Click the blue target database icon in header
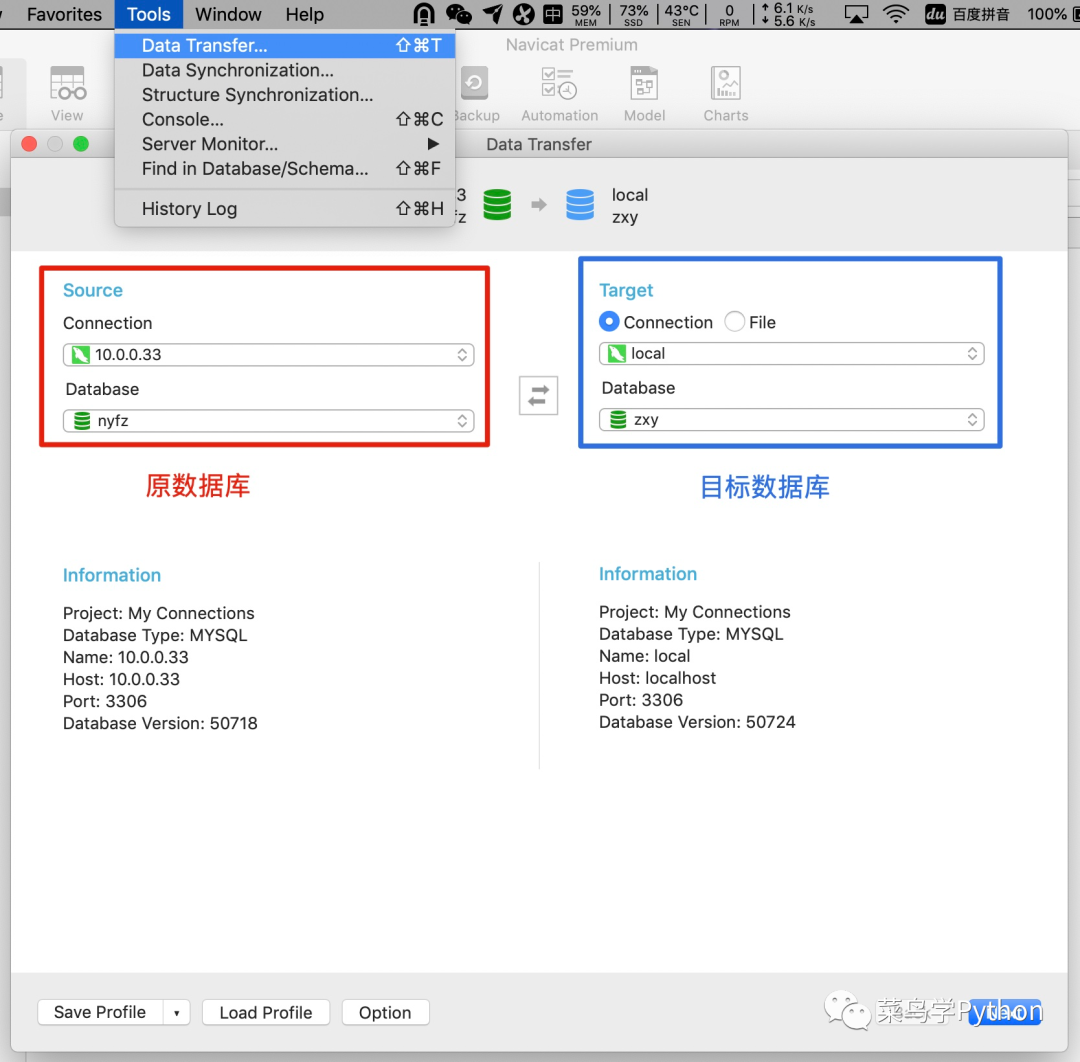 tap(579, 205)
